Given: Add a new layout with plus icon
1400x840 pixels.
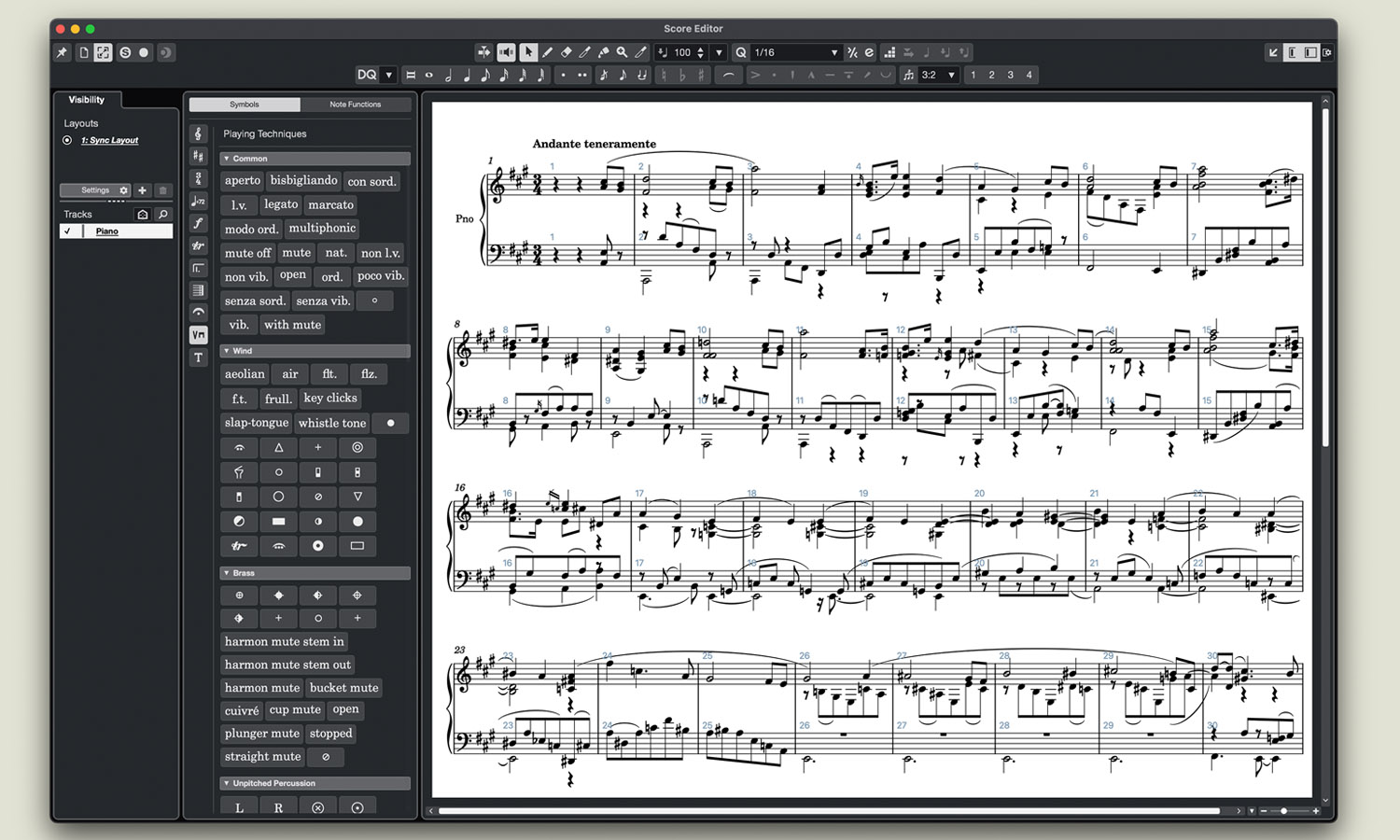Looking at the screenshot, I should click(x=143, y=190).
